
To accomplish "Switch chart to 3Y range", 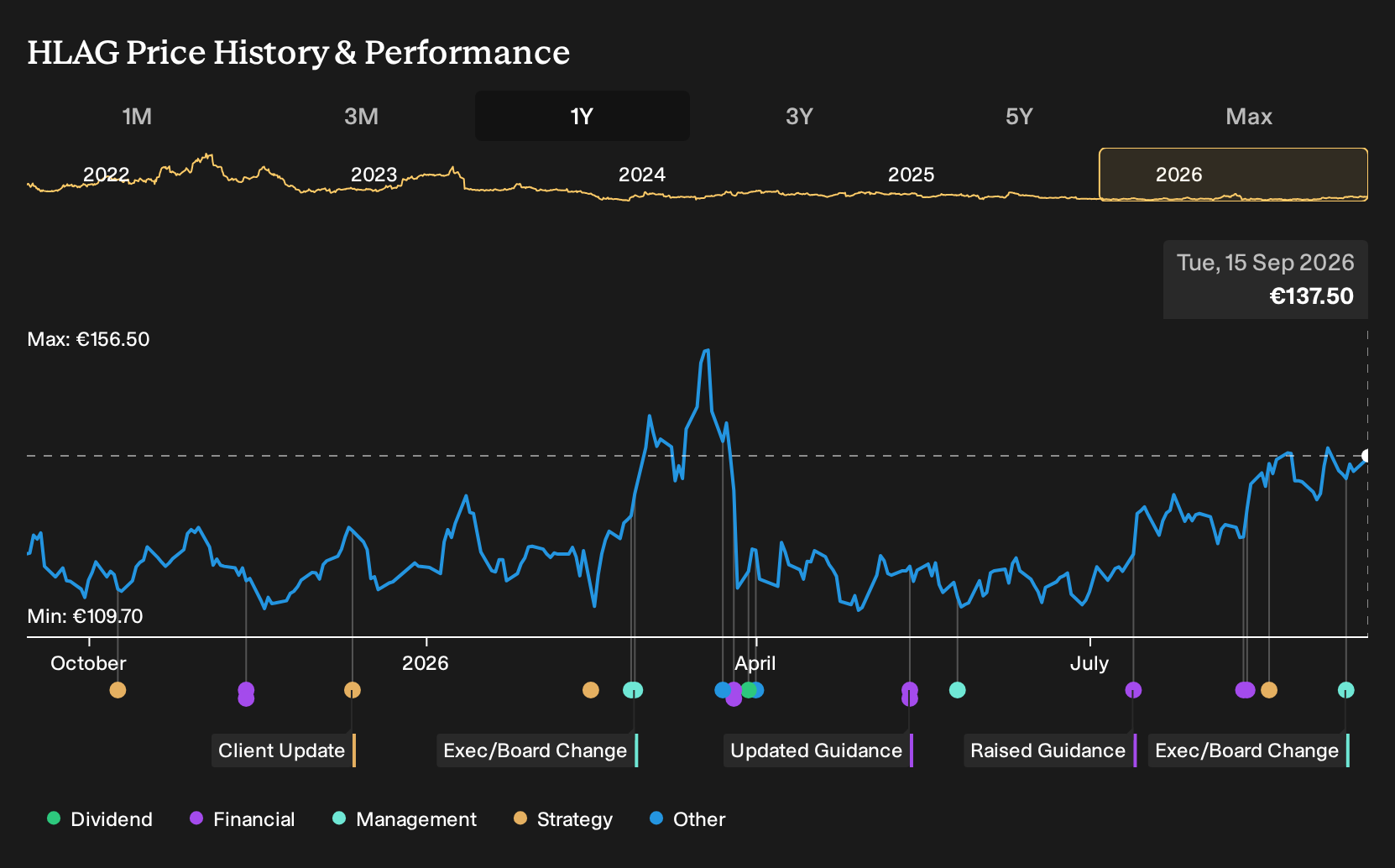I will tap(799, 117).
